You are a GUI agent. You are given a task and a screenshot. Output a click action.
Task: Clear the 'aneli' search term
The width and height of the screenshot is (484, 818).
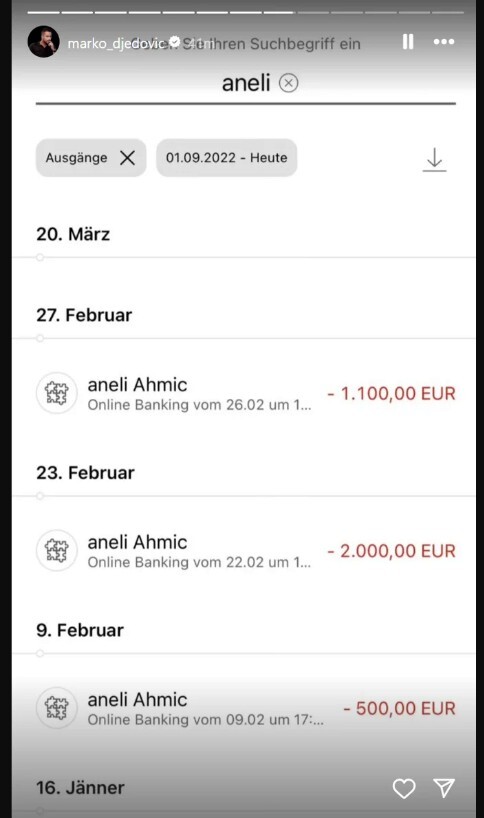(288, 83)
